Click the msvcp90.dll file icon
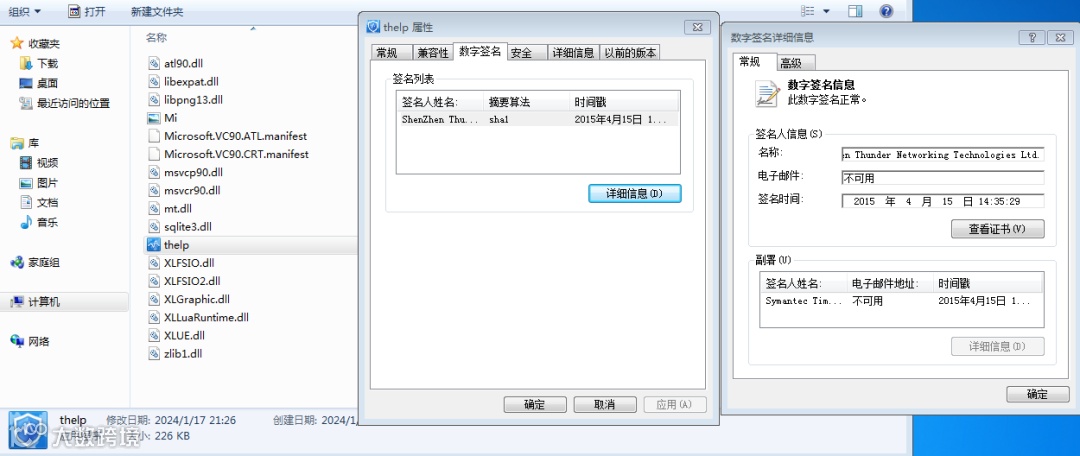This screenshot has height=456, width=1080. (153, 172)
